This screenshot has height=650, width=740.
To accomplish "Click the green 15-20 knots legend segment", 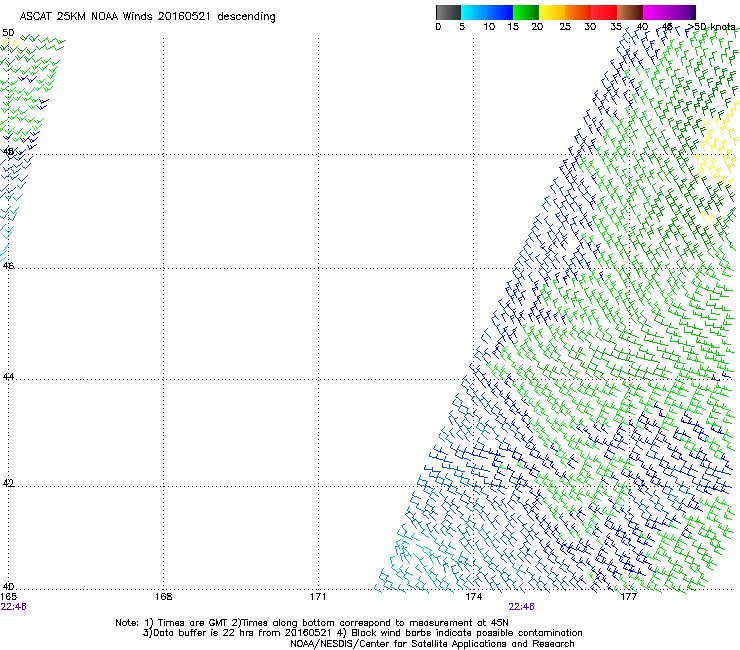I will click(x=526, y=12).
